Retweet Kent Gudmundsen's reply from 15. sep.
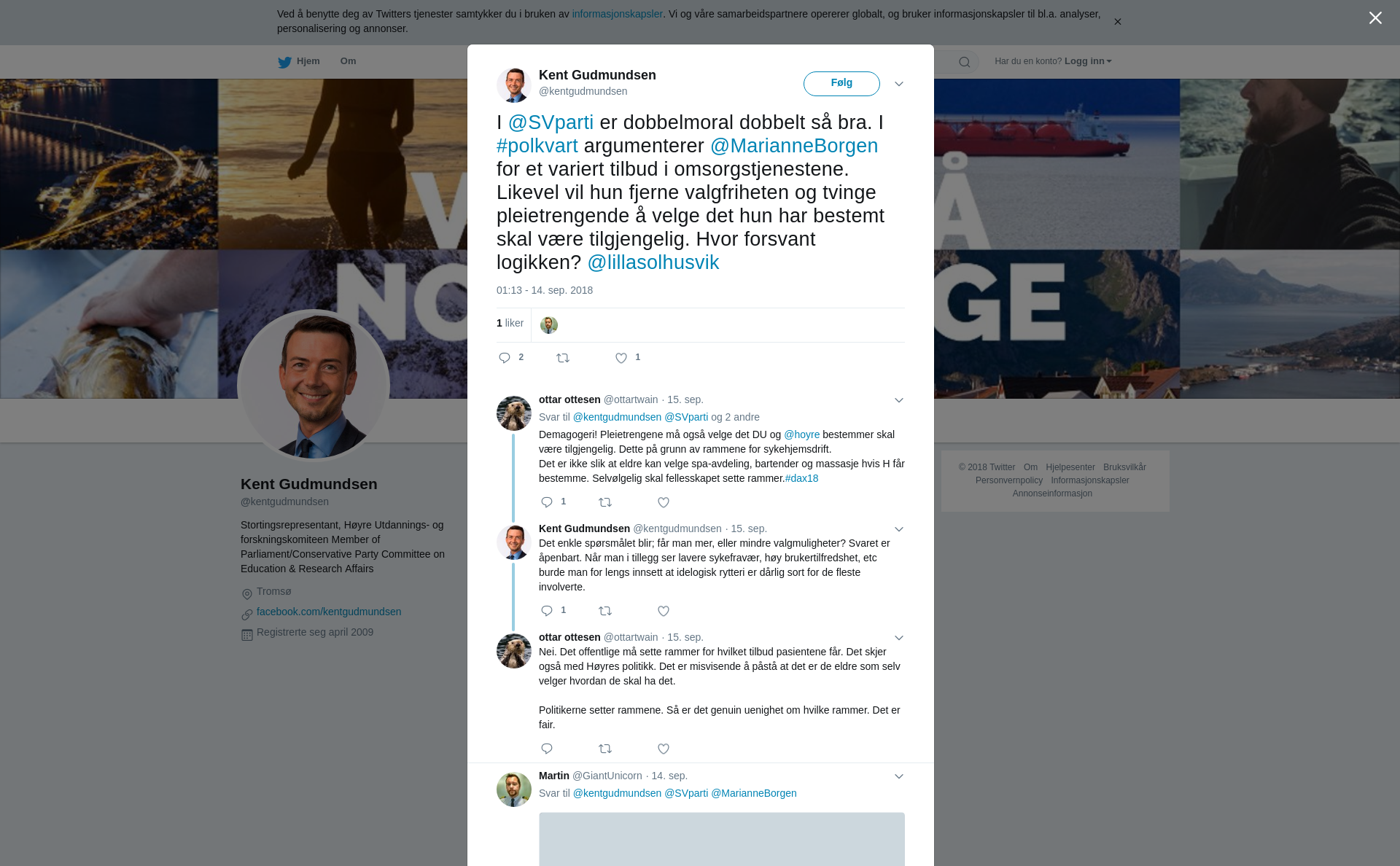 pos(605,611)
